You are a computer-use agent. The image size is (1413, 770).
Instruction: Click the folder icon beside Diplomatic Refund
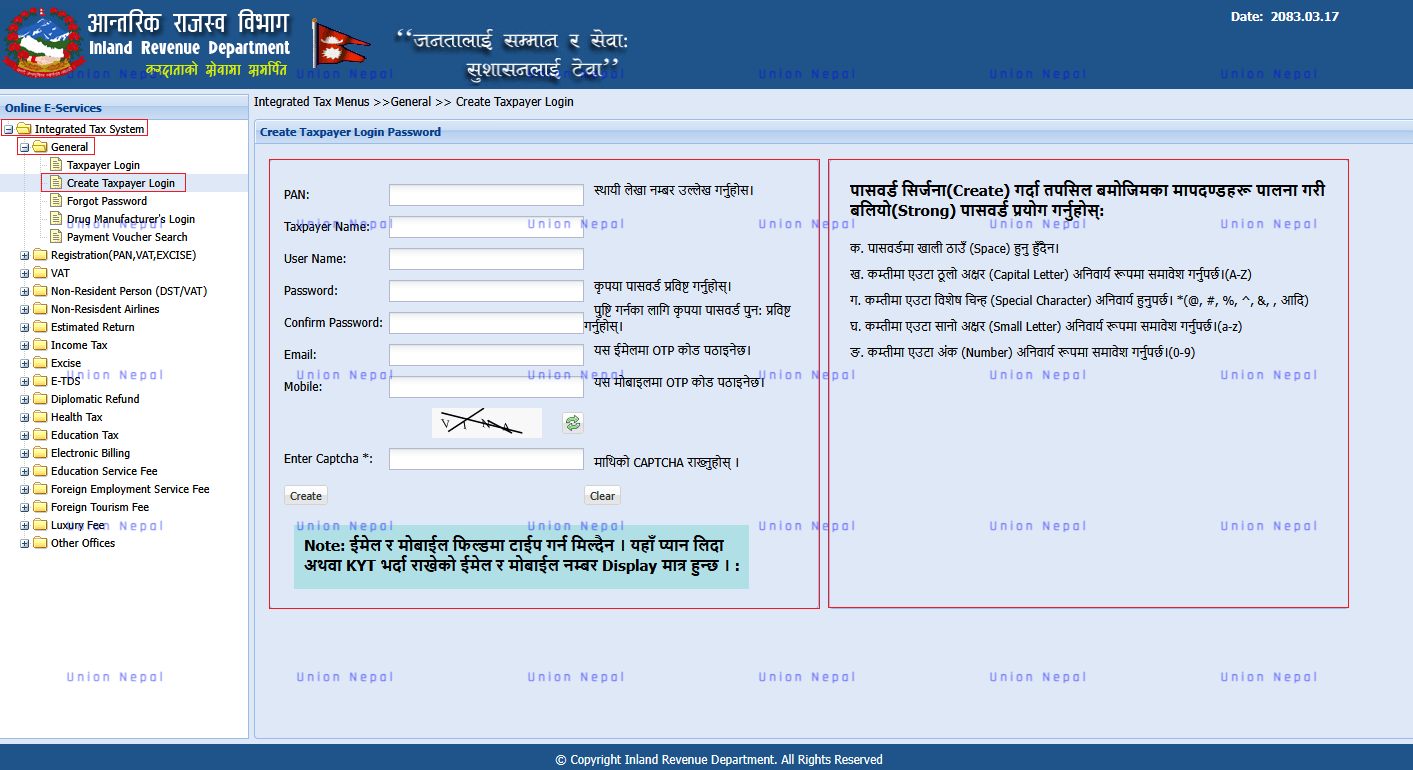click(x=40, y=399)
